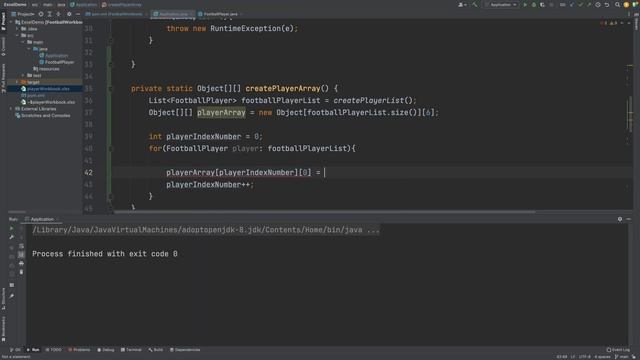
Task: Pin the Run tab
Action: 11,296
